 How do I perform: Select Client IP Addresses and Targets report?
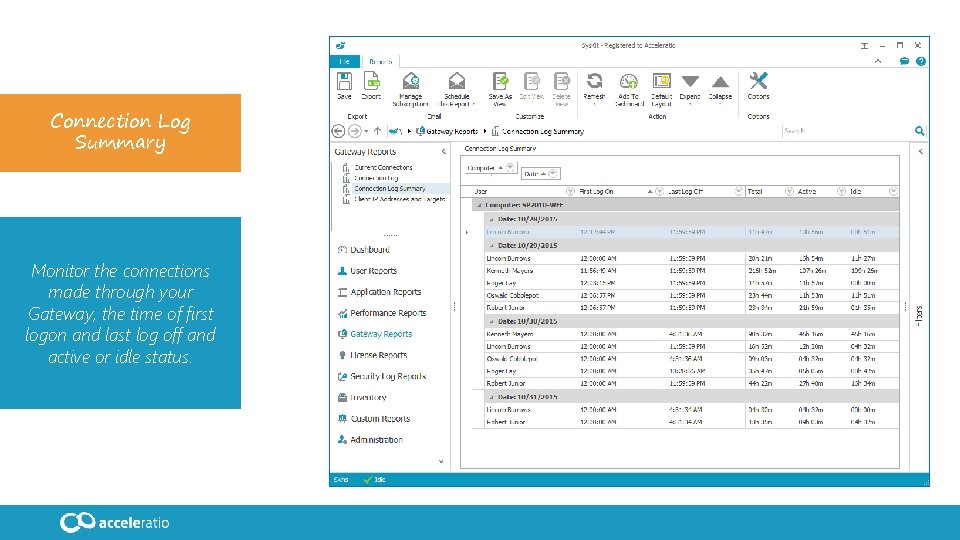tap(399, 200)
